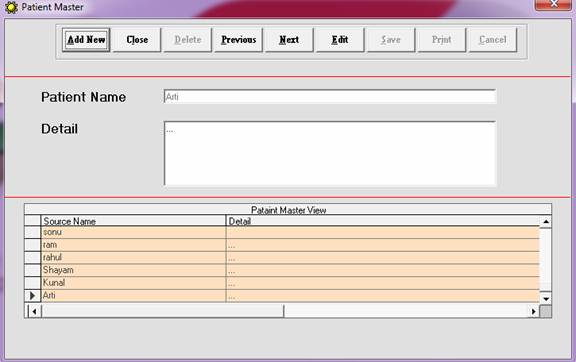Click the Detail column header in grid
Viewport: 576px width, 362px height.
382,221
